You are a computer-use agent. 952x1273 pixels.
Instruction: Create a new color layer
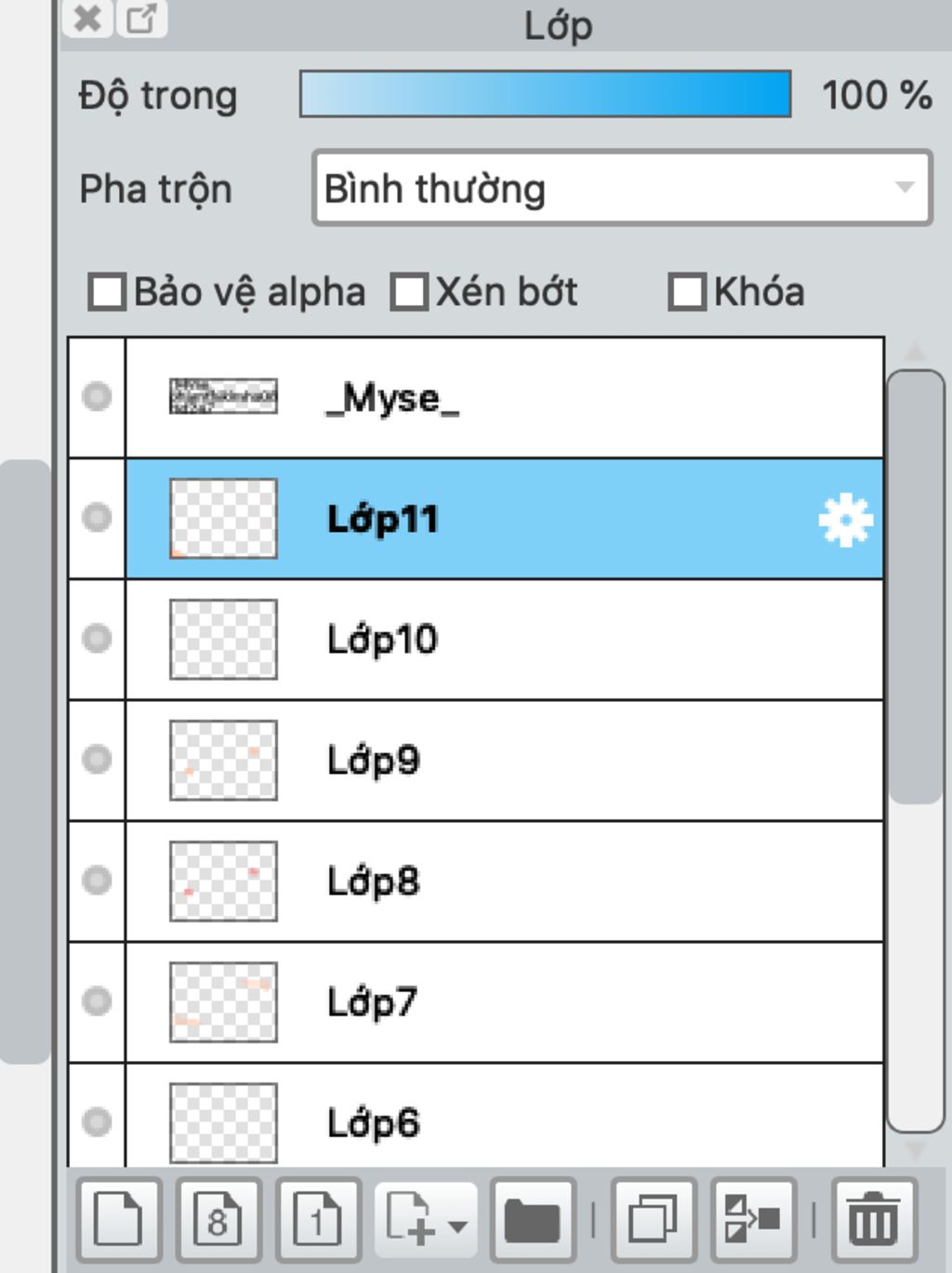(119, 1218)
